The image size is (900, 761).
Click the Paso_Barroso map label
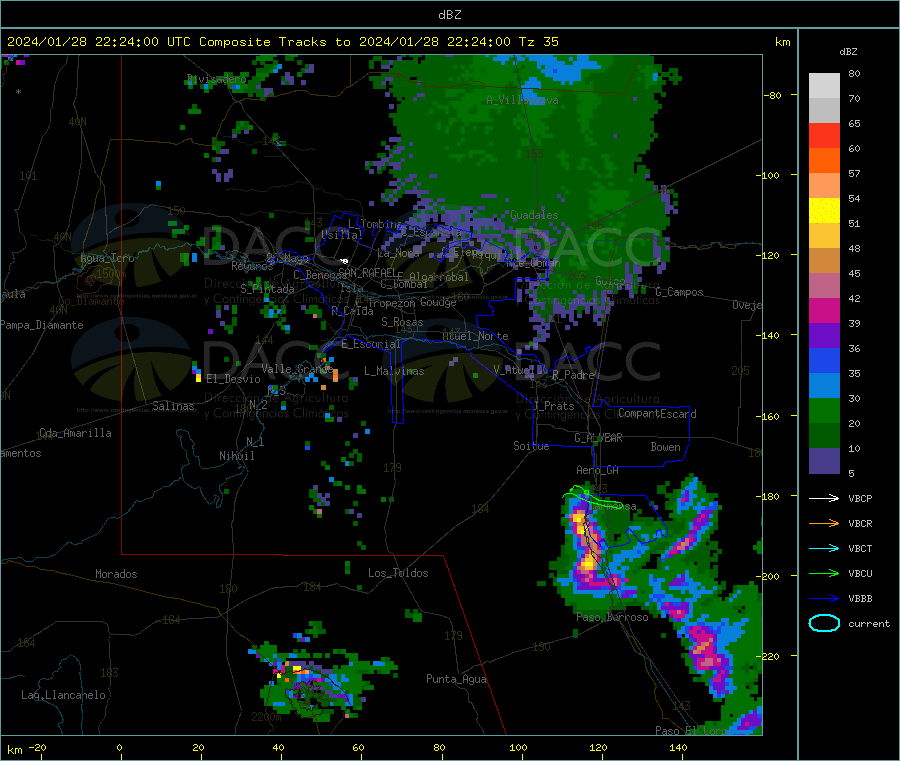click(x=612, y=617)
